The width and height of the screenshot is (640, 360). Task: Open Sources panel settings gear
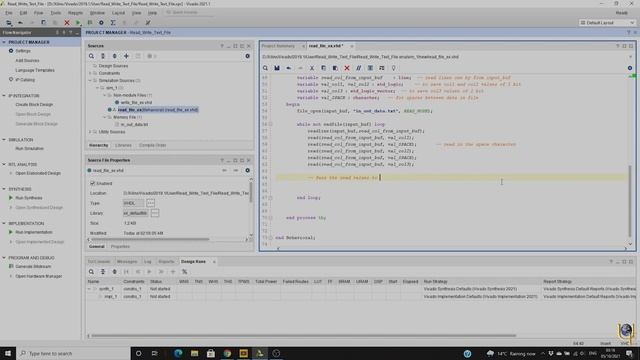pyautogui.click(x=247, y=56)
